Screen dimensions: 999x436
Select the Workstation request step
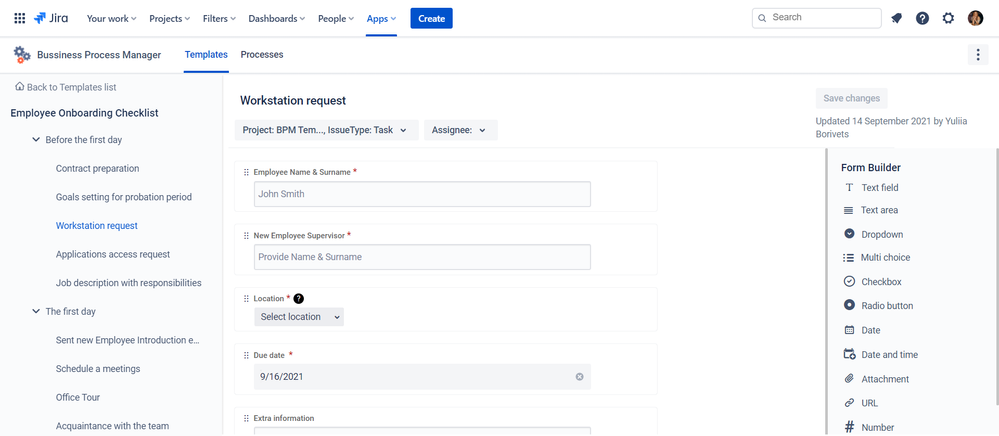point(97,226)
